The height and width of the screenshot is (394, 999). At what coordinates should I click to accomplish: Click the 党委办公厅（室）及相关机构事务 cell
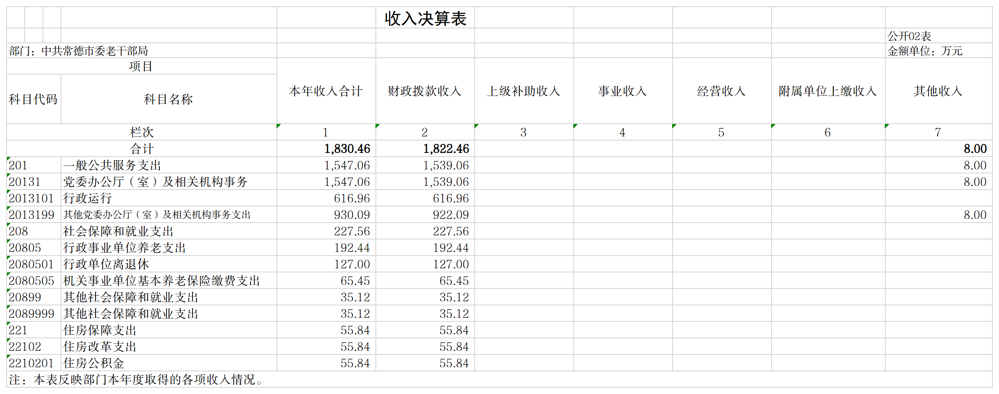coord(169,182)
